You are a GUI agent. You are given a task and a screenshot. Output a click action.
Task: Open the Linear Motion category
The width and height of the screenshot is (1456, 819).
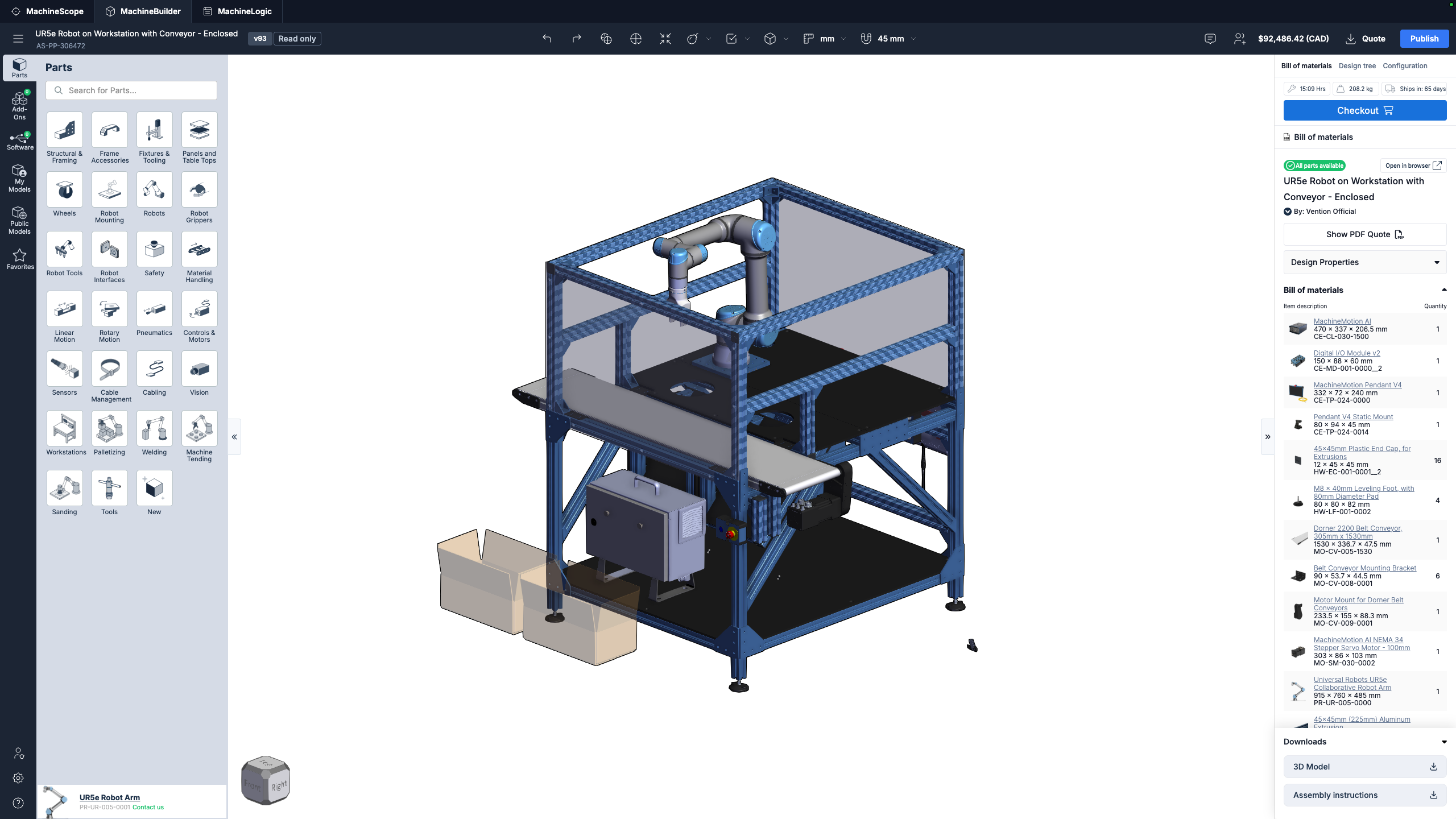pyautogui.click(x=64, y=317)
